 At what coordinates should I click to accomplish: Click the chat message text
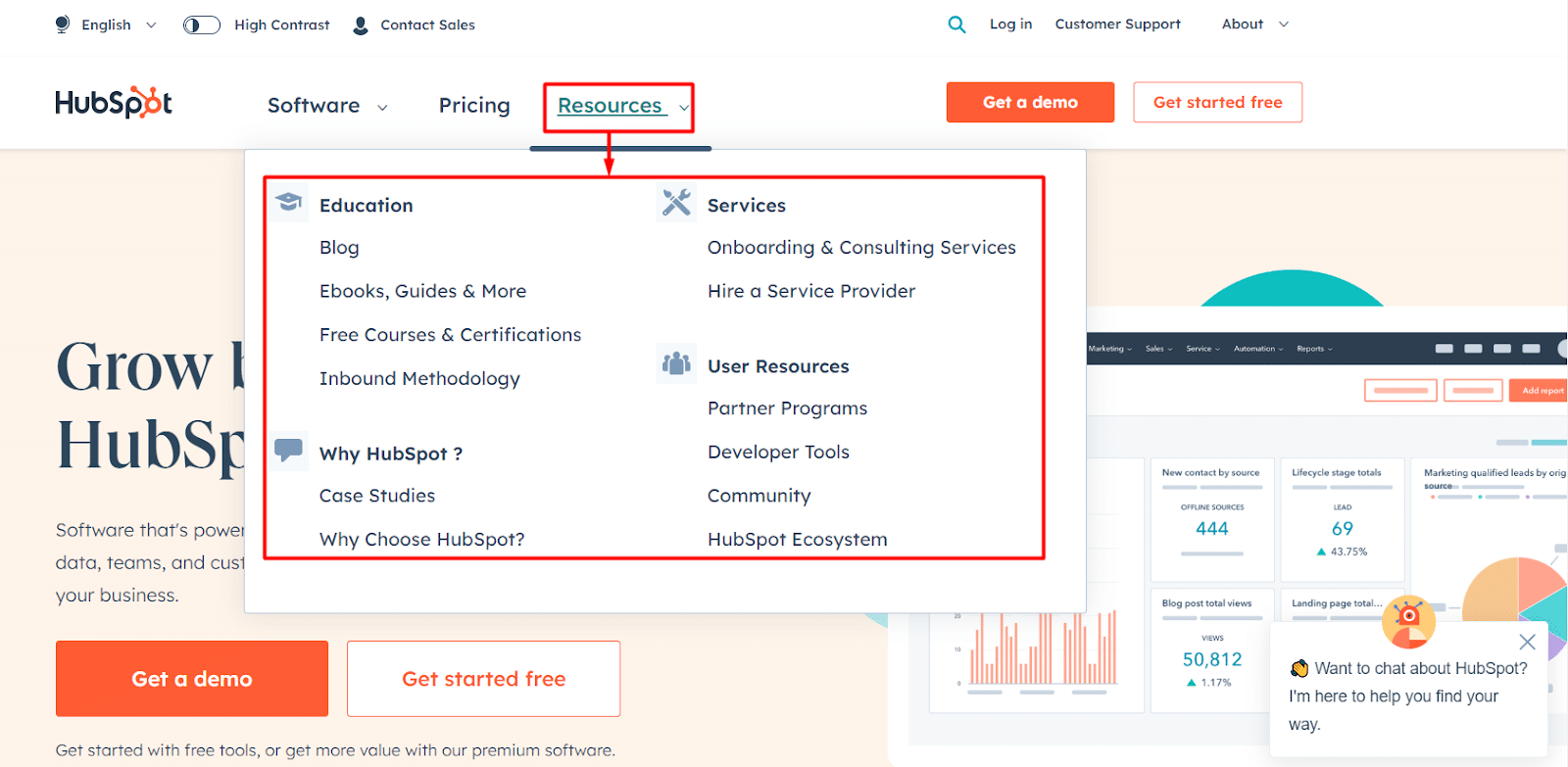click(x=1408, y=696)
